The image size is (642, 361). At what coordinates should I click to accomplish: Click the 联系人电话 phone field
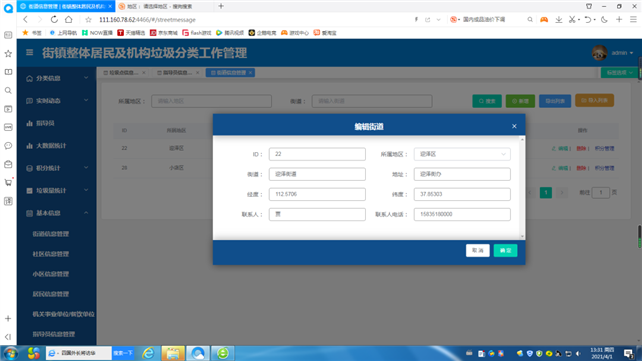pyautogui.click(x=462, y=214)
